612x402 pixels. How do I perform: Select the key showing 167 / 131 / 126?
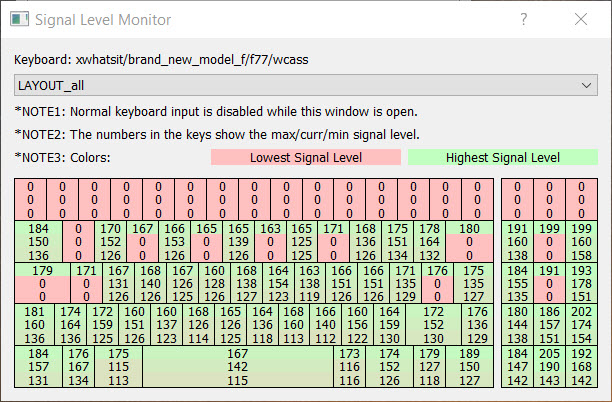pos(118,283)
